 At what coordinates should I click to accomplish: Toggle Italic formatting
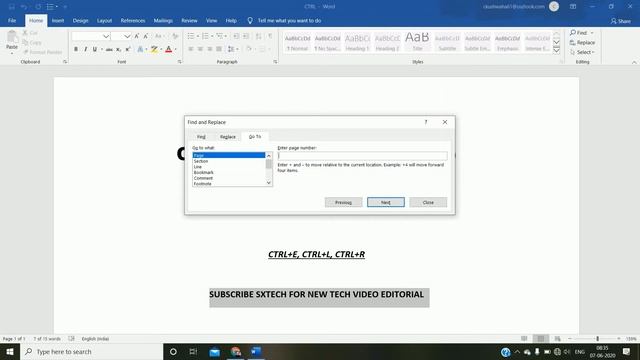point(85,49)
